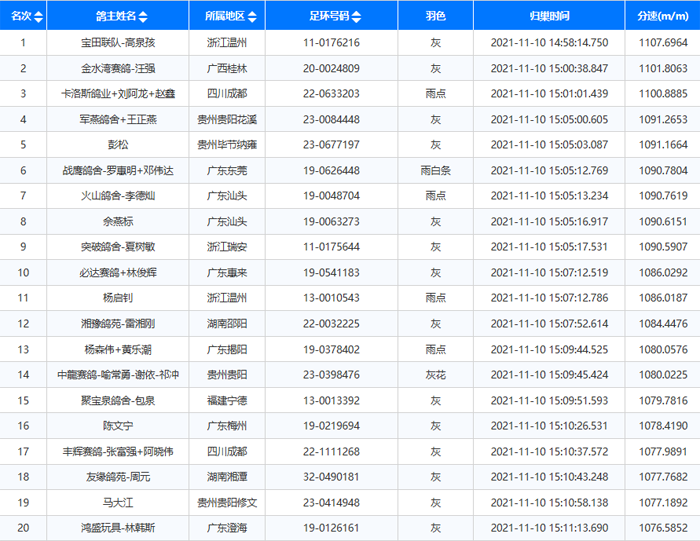Click the 灰花 feather color cell
Image resolution: width=700 pixels, height=541 pixels.
(x=435, y=374)
